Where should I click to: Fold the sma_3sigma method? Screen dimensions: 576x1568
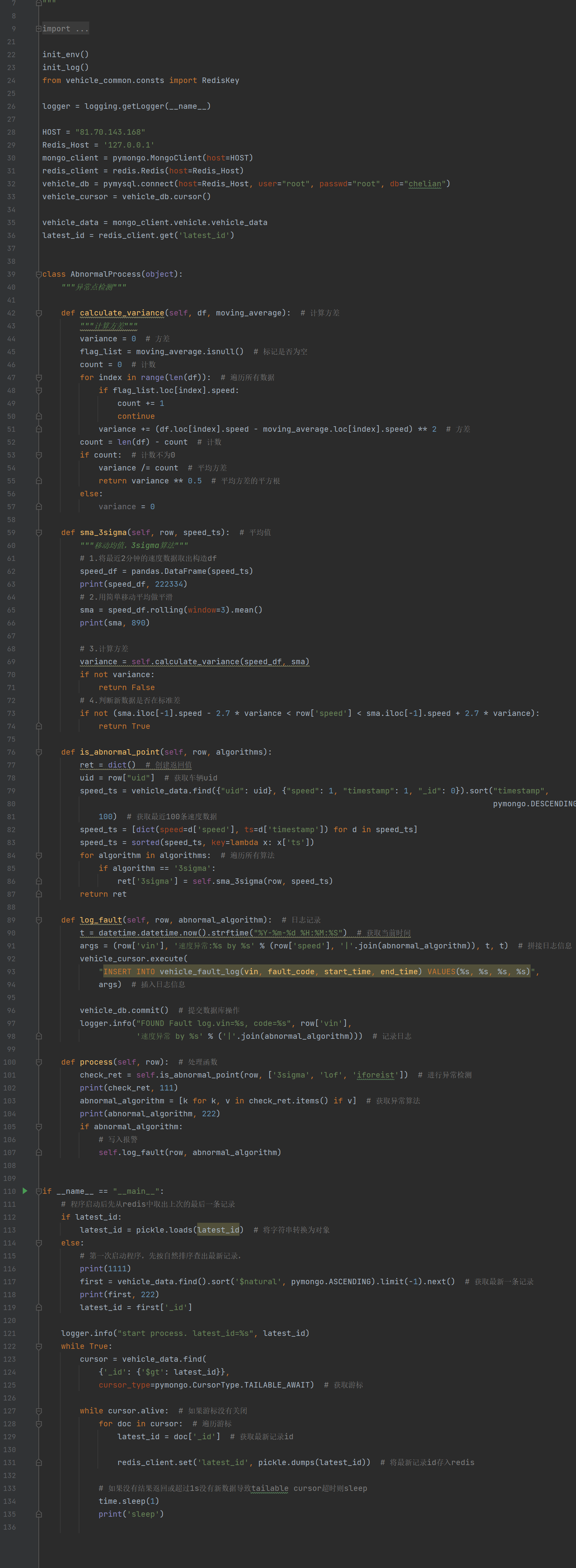pyautogui.click(x=38, y=533)
